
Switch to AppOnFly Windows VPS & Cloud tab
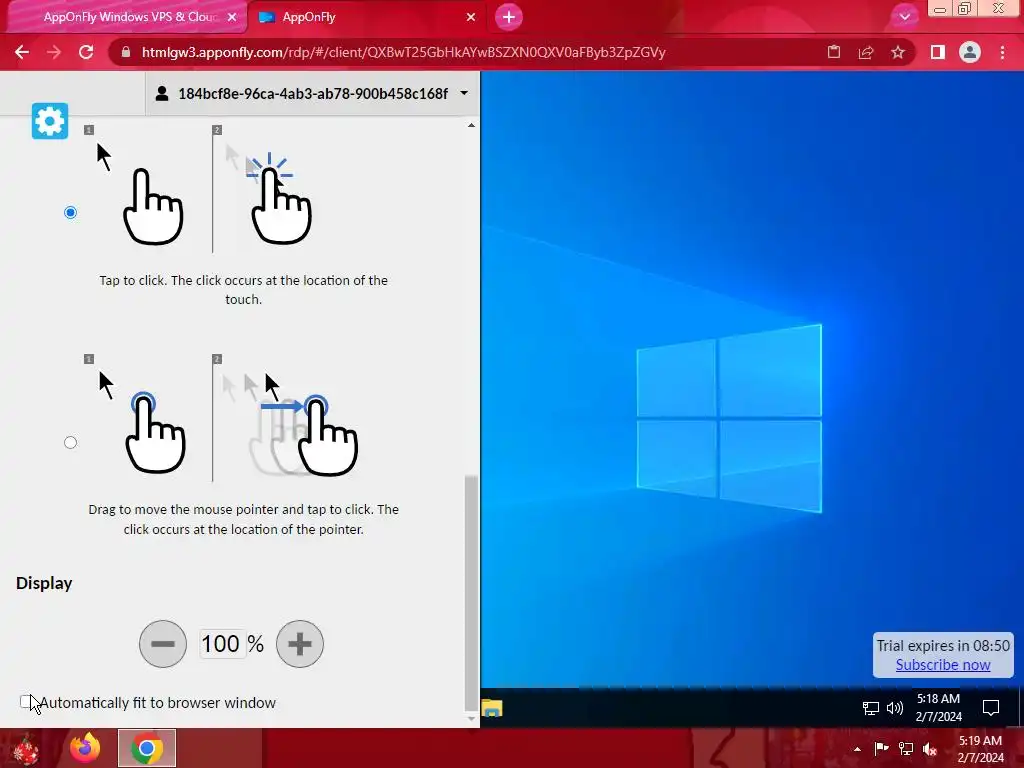click(131, 17)
